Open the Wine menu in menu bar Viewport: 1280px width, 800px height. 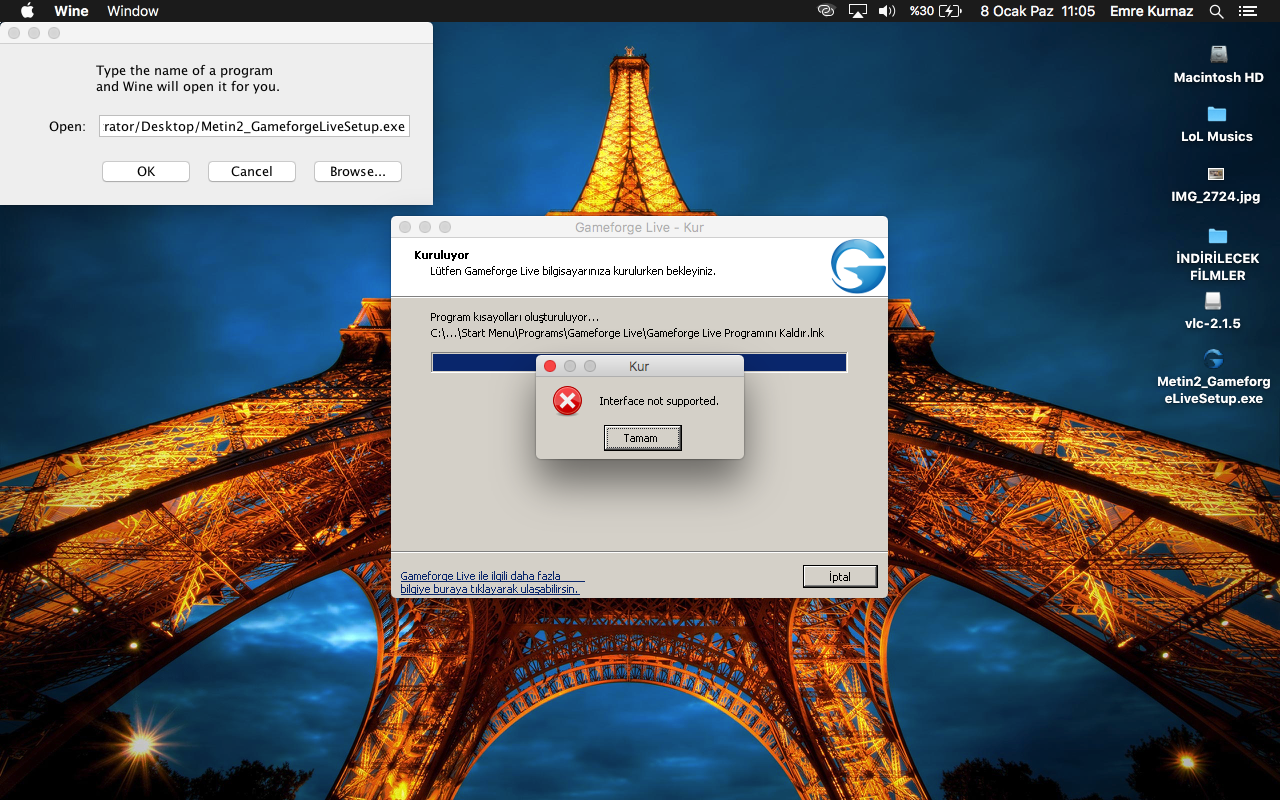coord(71,11)
